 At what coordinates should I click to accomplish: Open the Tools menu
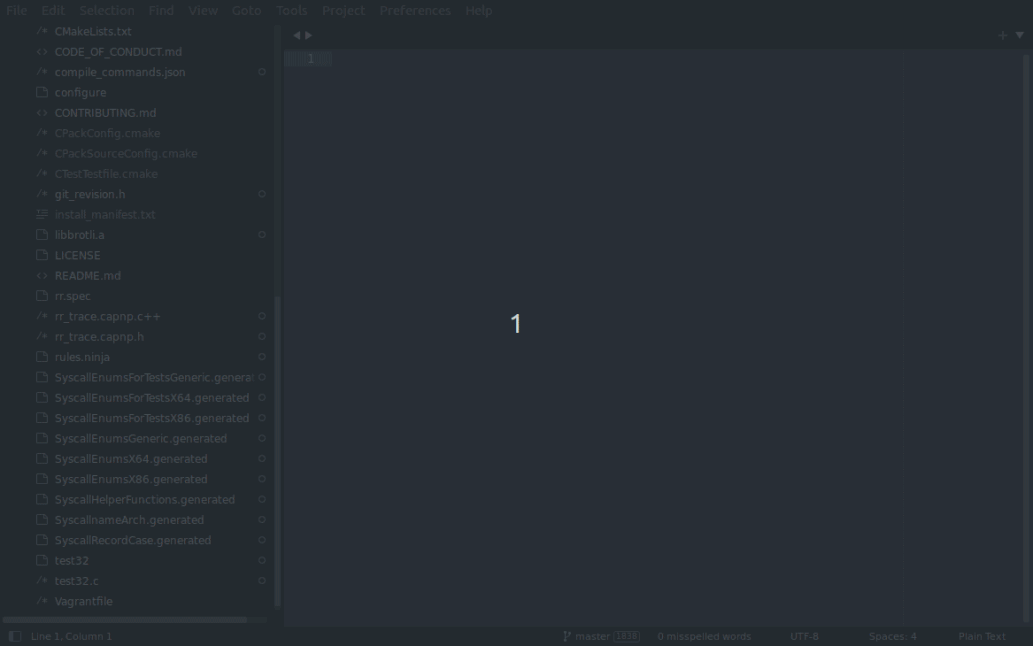(x=291, y=10)
